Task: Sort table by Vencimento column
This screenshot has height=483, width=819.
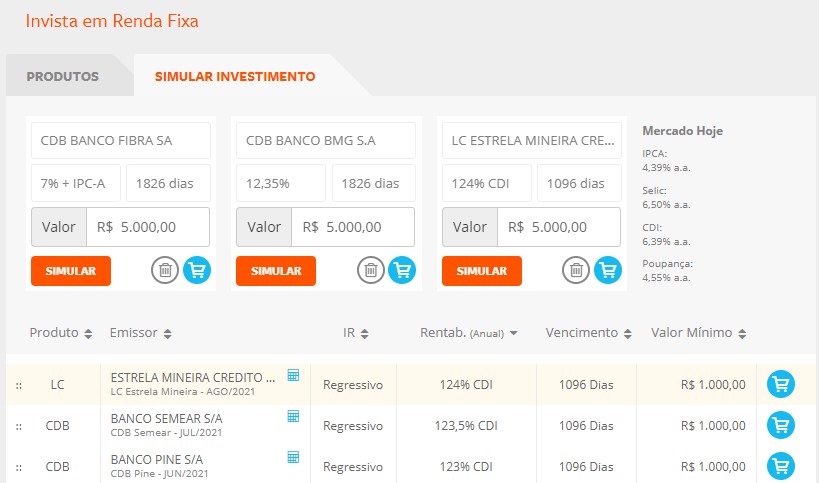Action: pos(588,333)
